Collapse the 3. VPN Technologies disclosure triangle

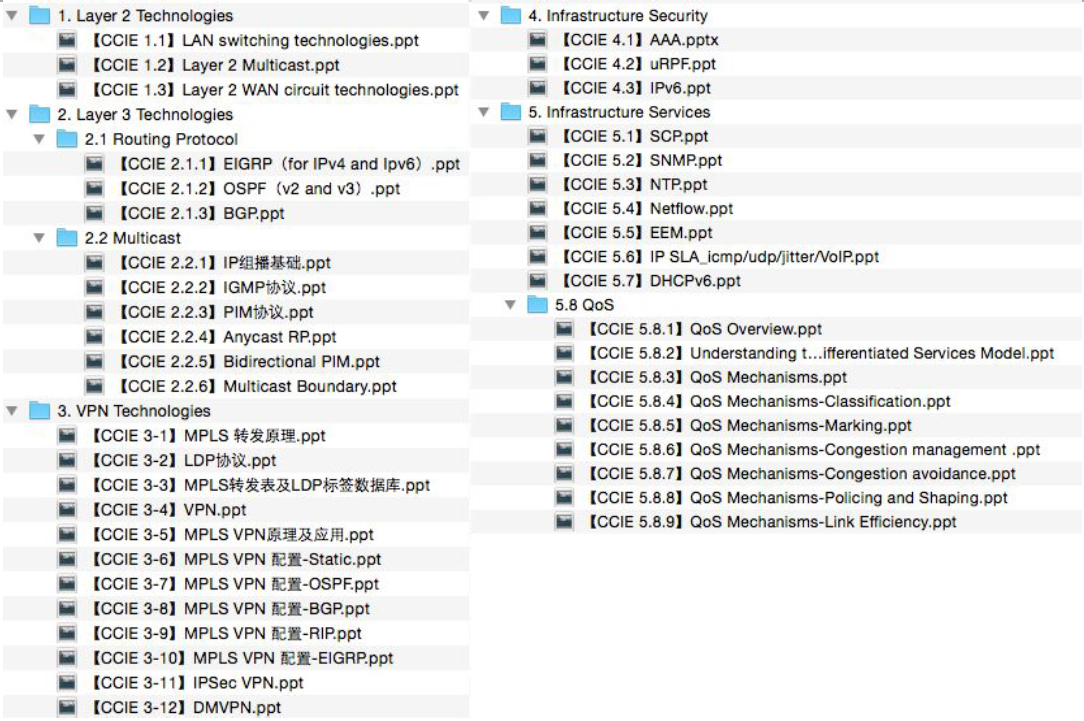click(x=12, y=411)
